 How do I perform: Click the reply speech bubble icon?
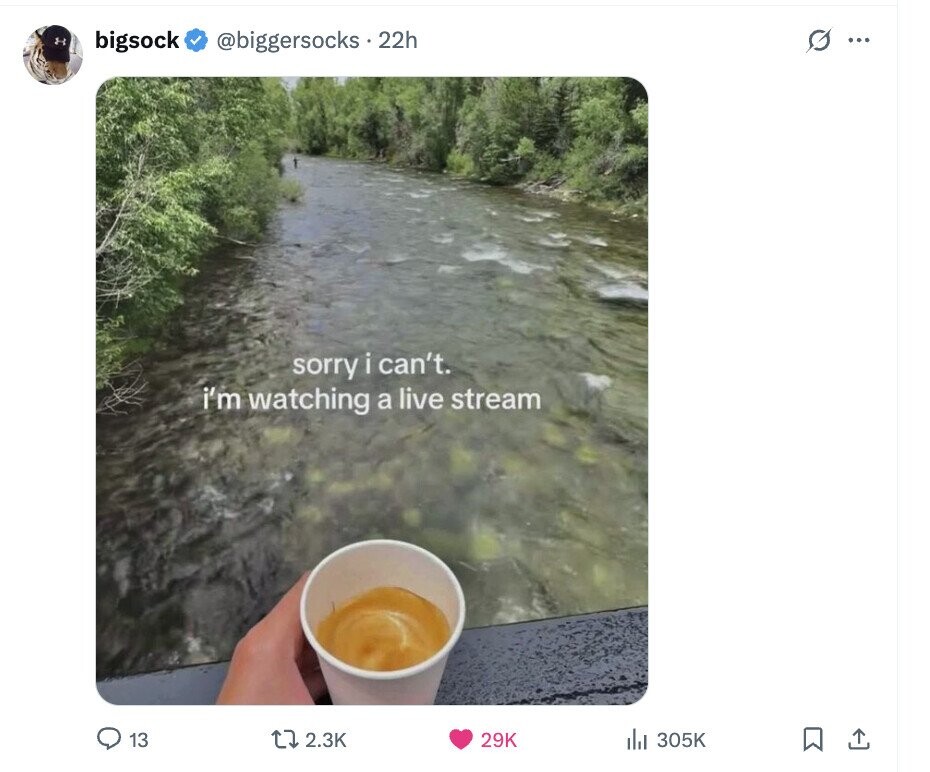click(x=109, y=739)
